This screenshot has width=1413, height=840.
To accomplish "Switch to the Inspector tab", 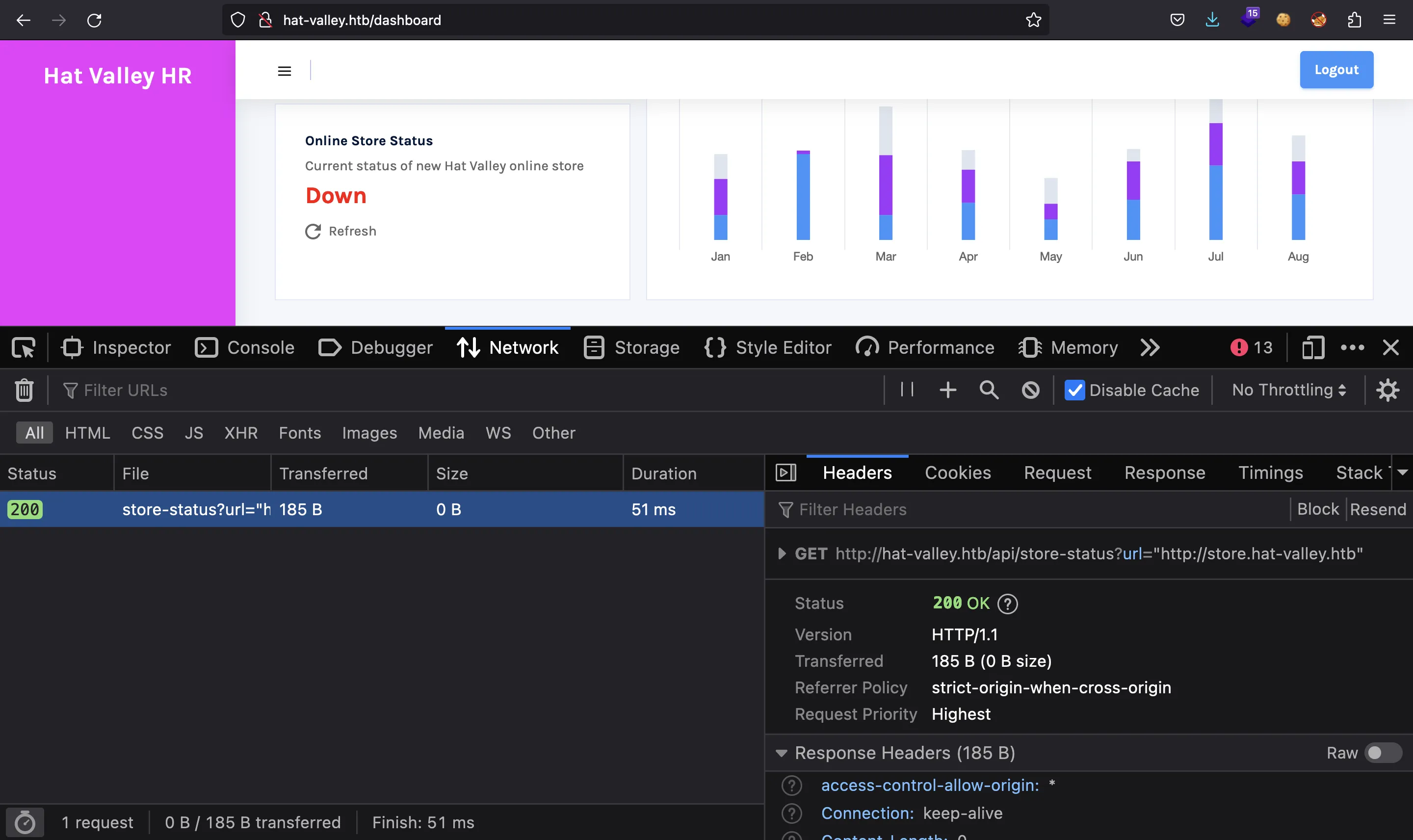I will click(x=116, y=347).
